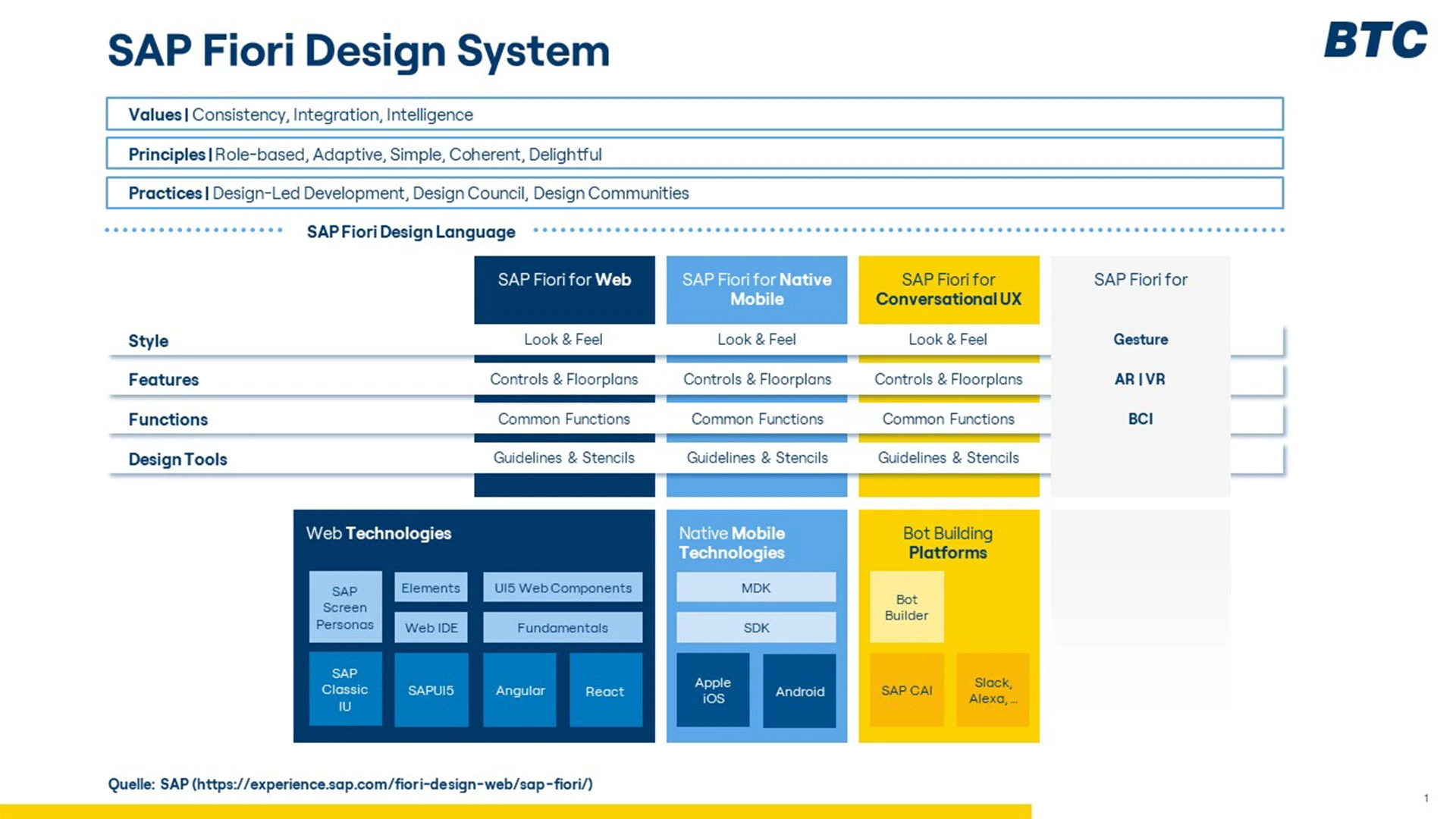Screen dimensions: 1456x819
Task: Click the Features row label
Action: (x=163, y=379)
